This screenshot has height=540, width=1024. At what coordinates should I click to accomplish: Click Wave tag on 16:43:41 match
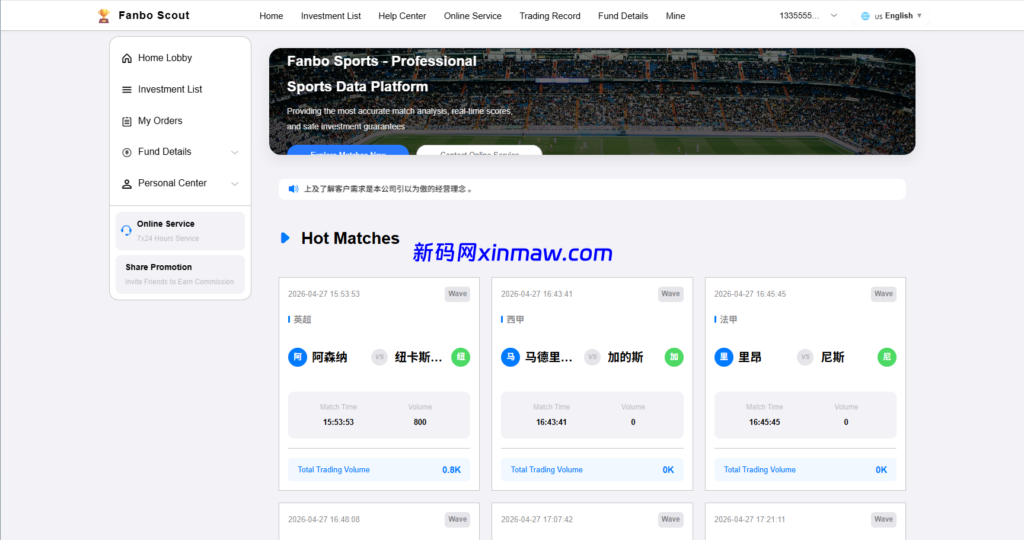click(671, 294)
